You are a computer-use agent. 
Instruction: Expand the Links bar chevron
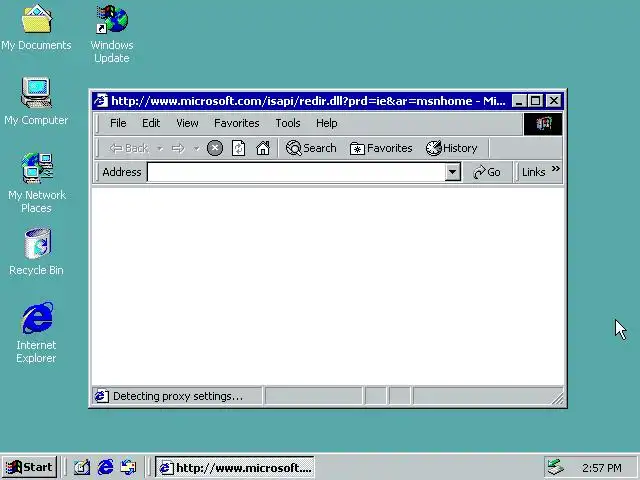[x=556, y=169]
